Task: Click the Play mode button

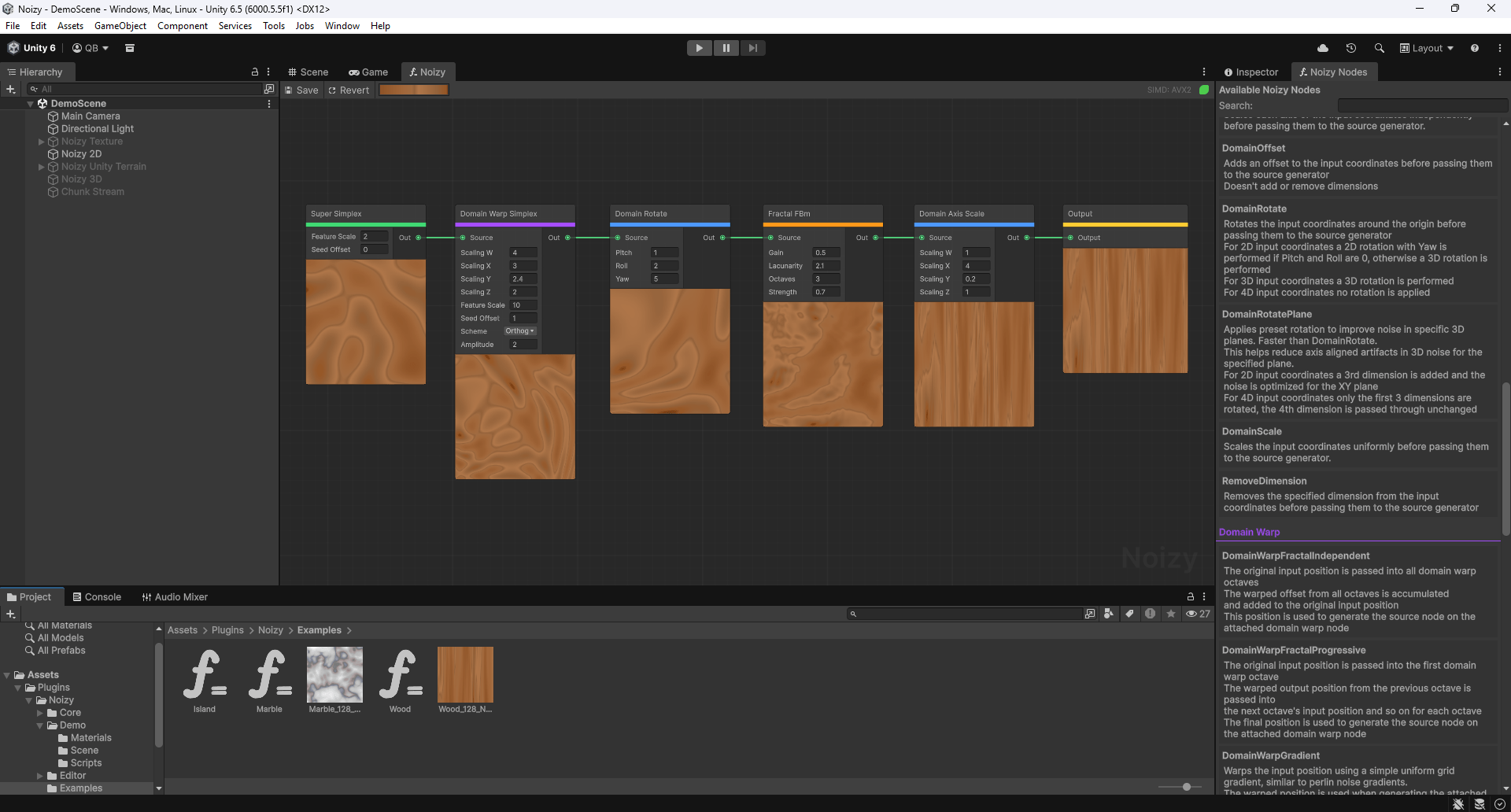Action: tap(699, 48)
